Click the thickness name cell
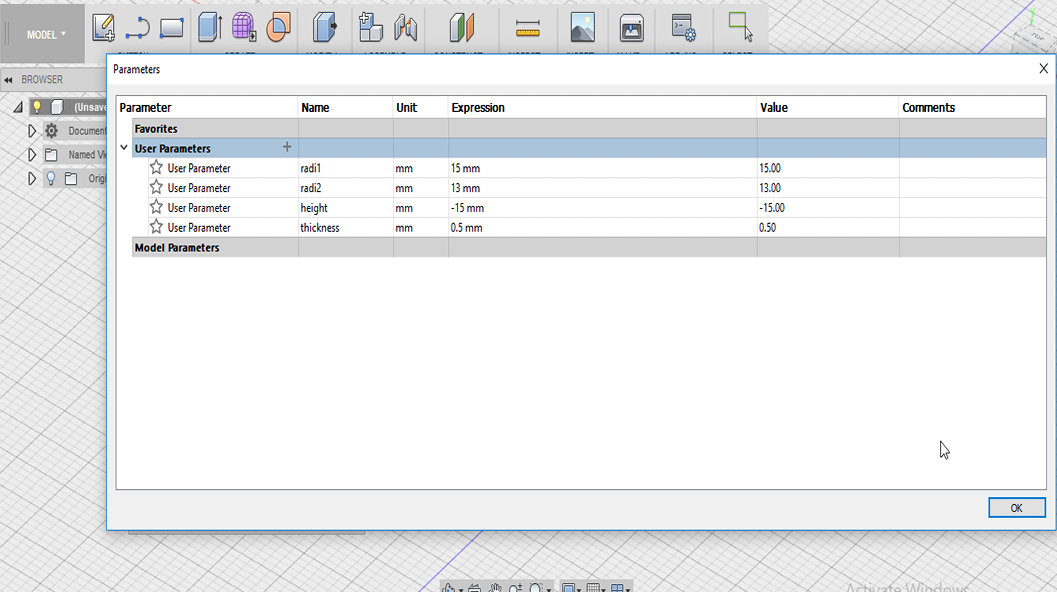This screenshot has height=592, width=1057. tap(345, 228)
